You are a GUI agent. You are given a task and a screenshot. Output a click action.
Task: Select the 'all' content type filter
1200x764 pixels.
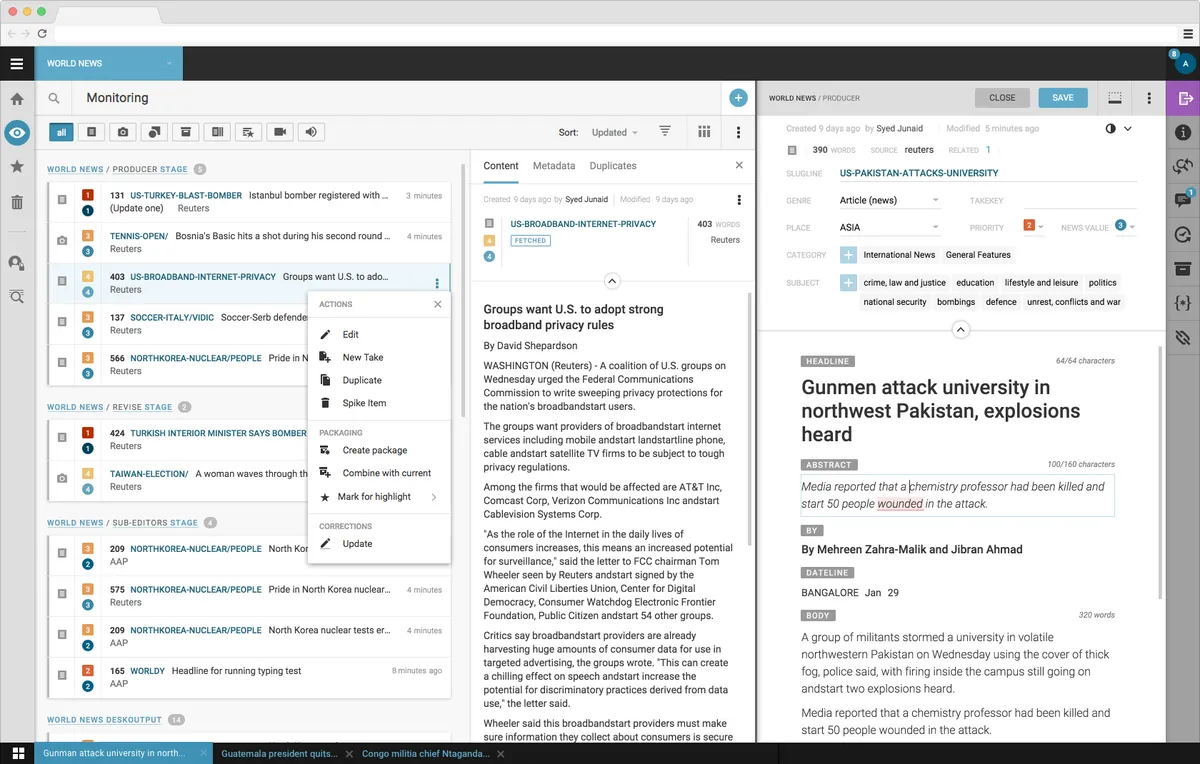[x=61, y=131]
